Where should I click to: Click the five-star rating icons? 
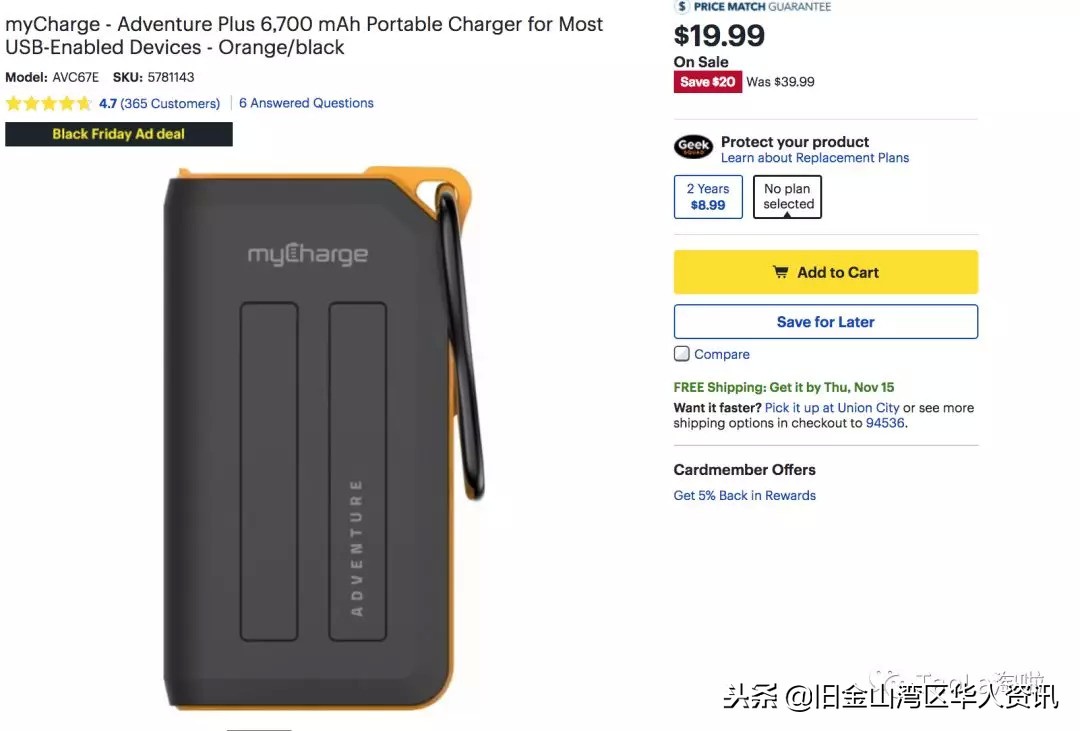pyautogui.click(x=48, y=103)
